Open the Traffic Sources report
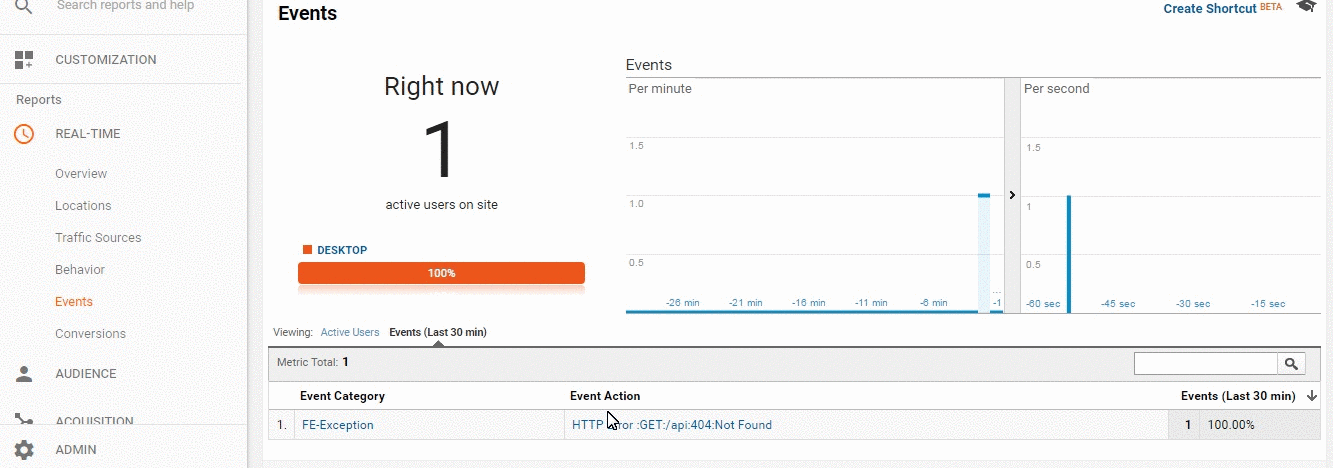Viewport: 1333px width, 468px height. (x=98, y=238)
